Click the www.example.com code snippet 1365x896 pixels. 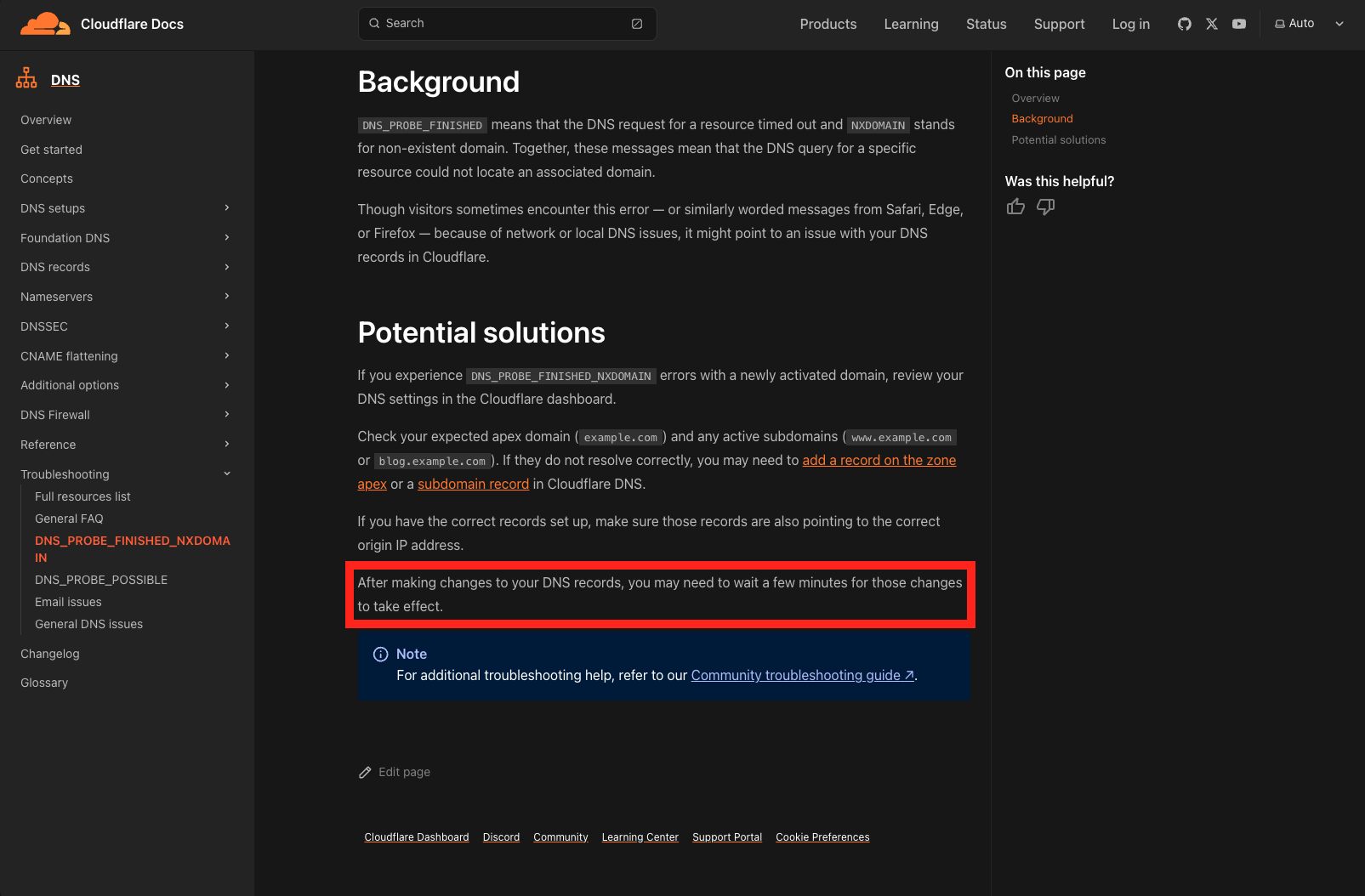click(901, 437)
